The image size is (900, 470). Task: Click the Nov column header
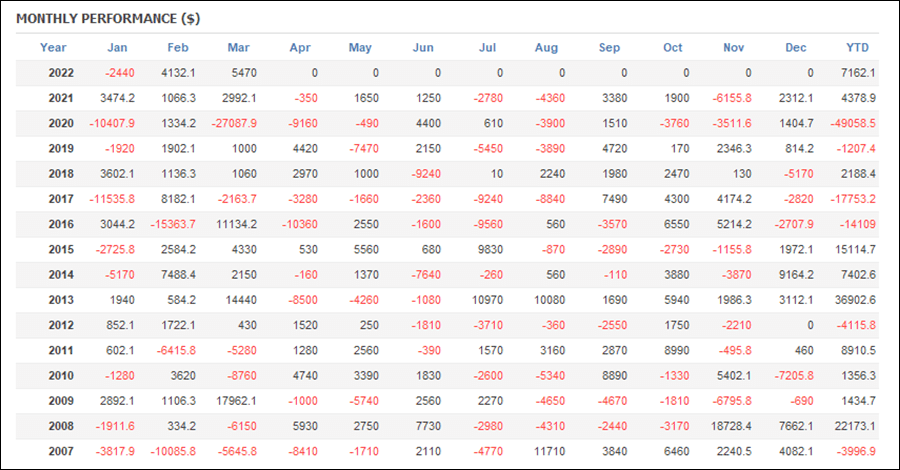pyautogui.click(x=734, y=48)
